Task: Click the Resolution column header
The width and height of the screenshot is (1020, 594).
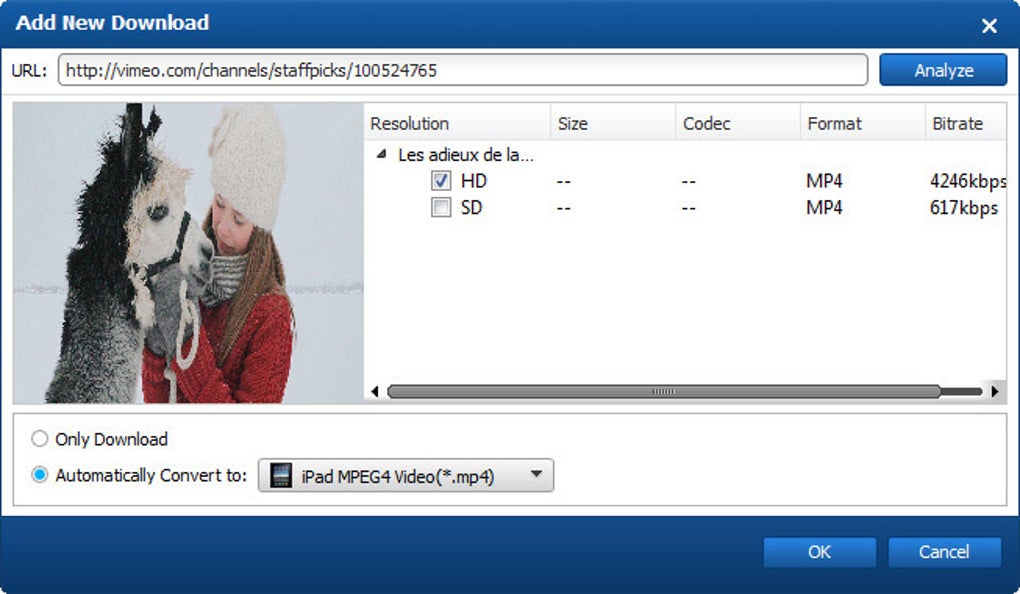Action: [x=457, y=123]
